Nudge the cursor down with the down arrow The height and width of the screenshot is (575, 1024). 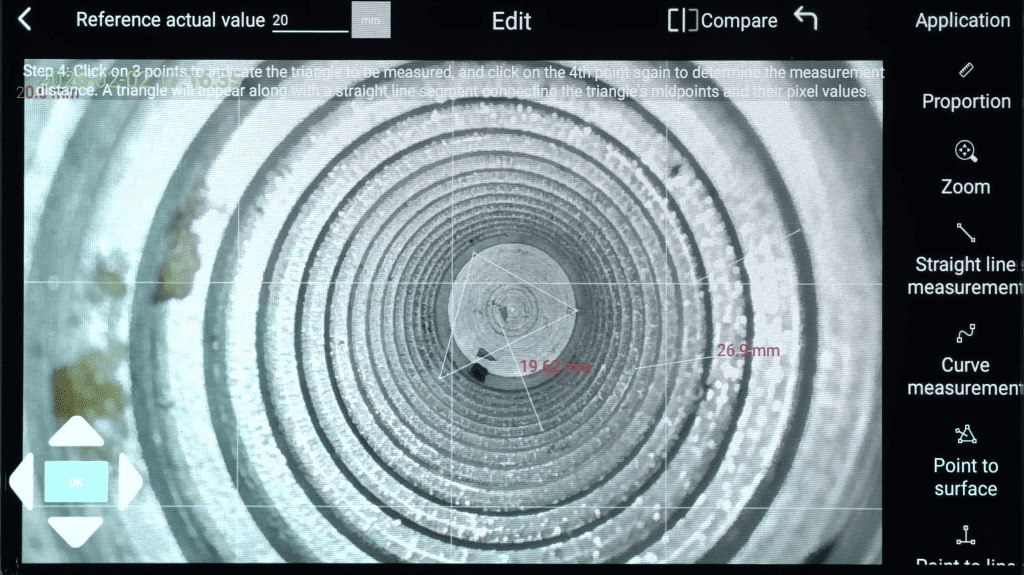click(x=76, y=529)
